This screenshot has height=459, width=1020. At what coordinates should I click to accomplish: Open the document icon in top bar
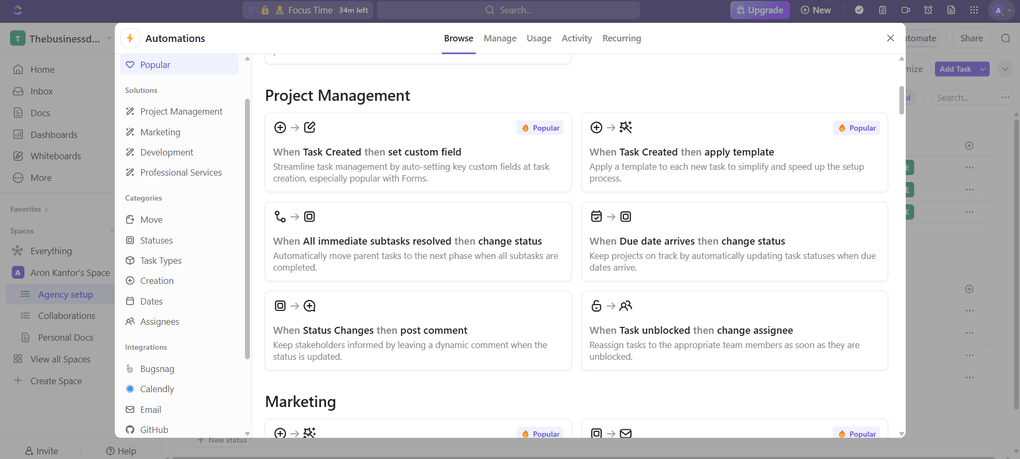951,10
